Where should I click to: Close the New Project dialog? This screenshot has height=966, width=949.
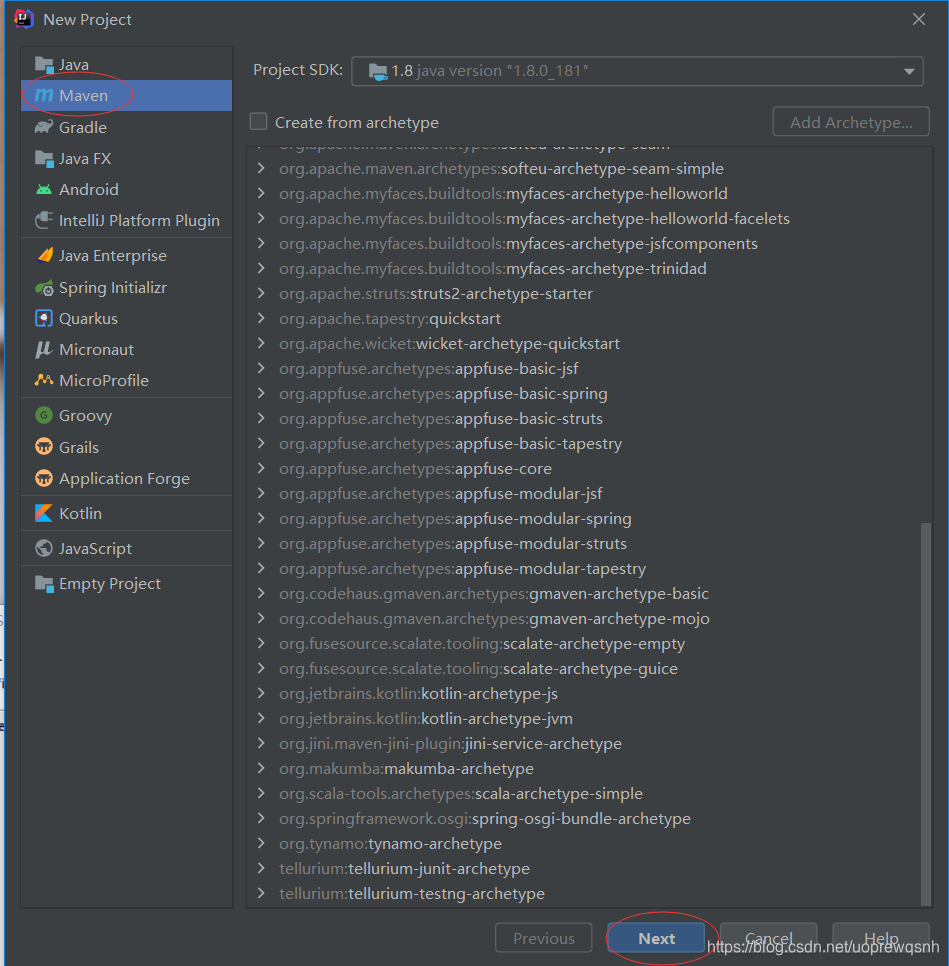(919, 19)
